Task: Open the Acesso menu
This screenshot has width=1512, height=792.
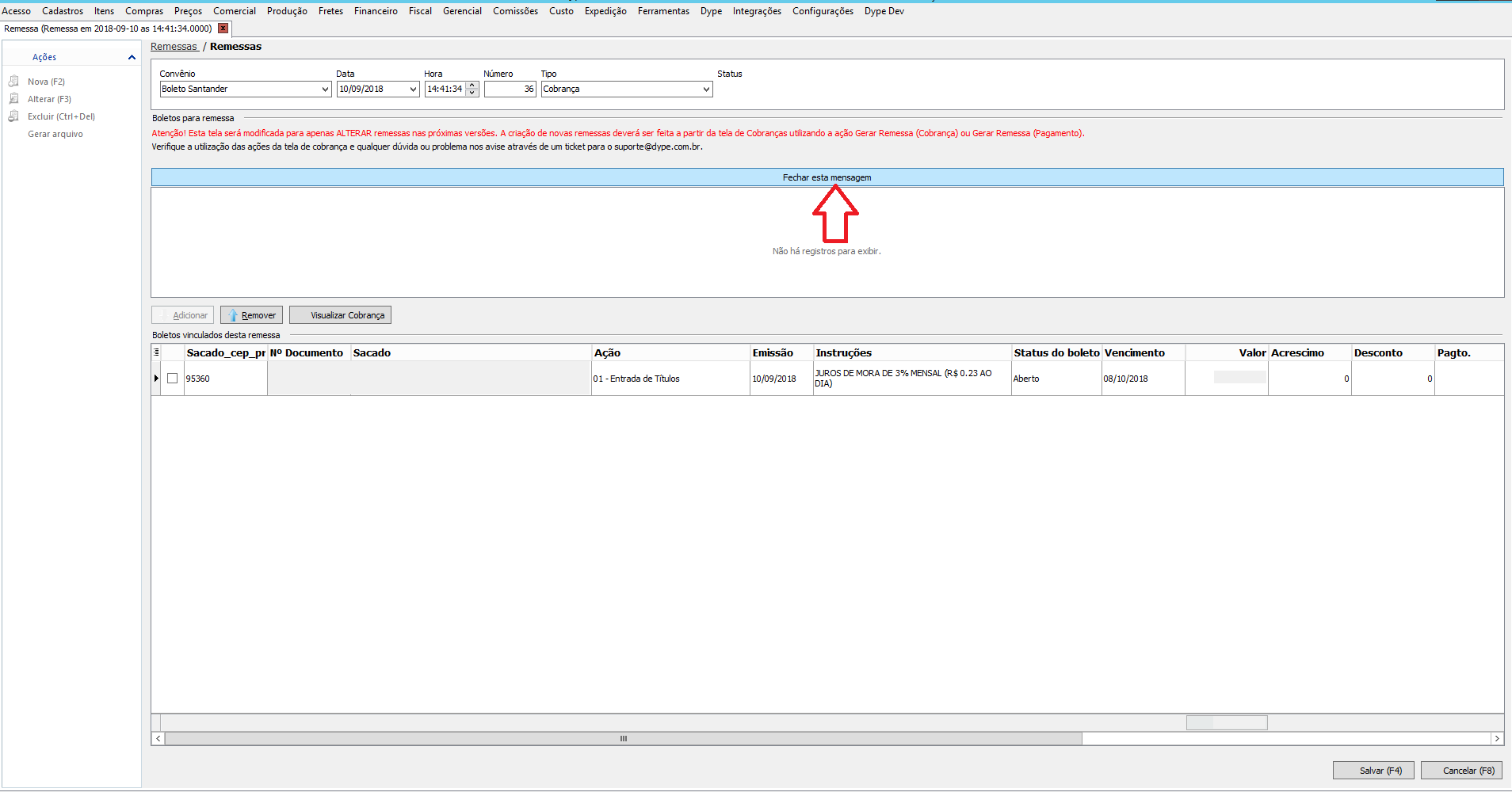Action: [x=16, y=11]
